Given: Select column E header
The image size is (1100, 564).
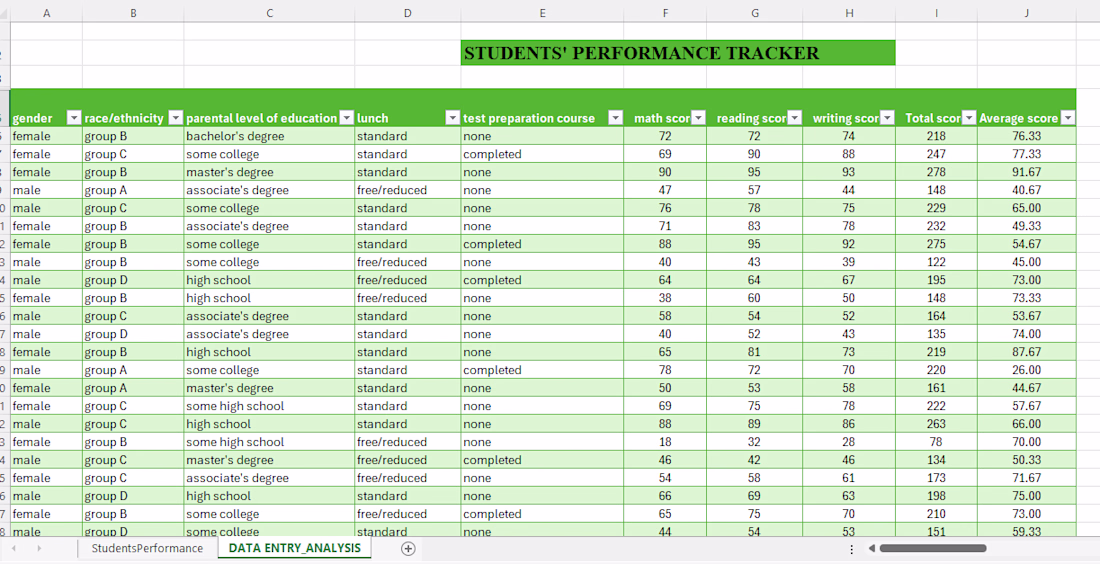Looking at the screenshot, I should tap(542, 13).
